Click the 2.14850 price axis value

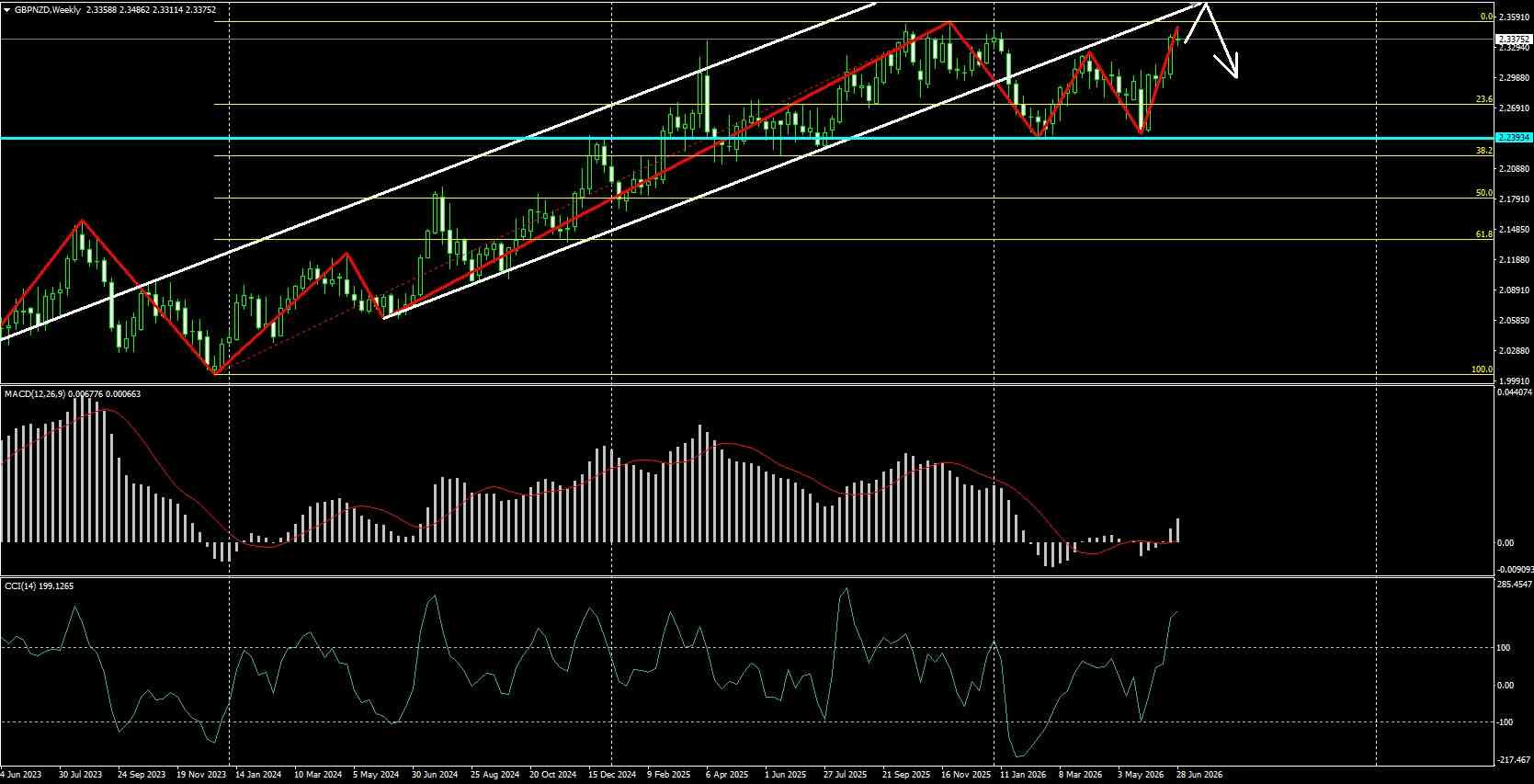[1513, 229]
